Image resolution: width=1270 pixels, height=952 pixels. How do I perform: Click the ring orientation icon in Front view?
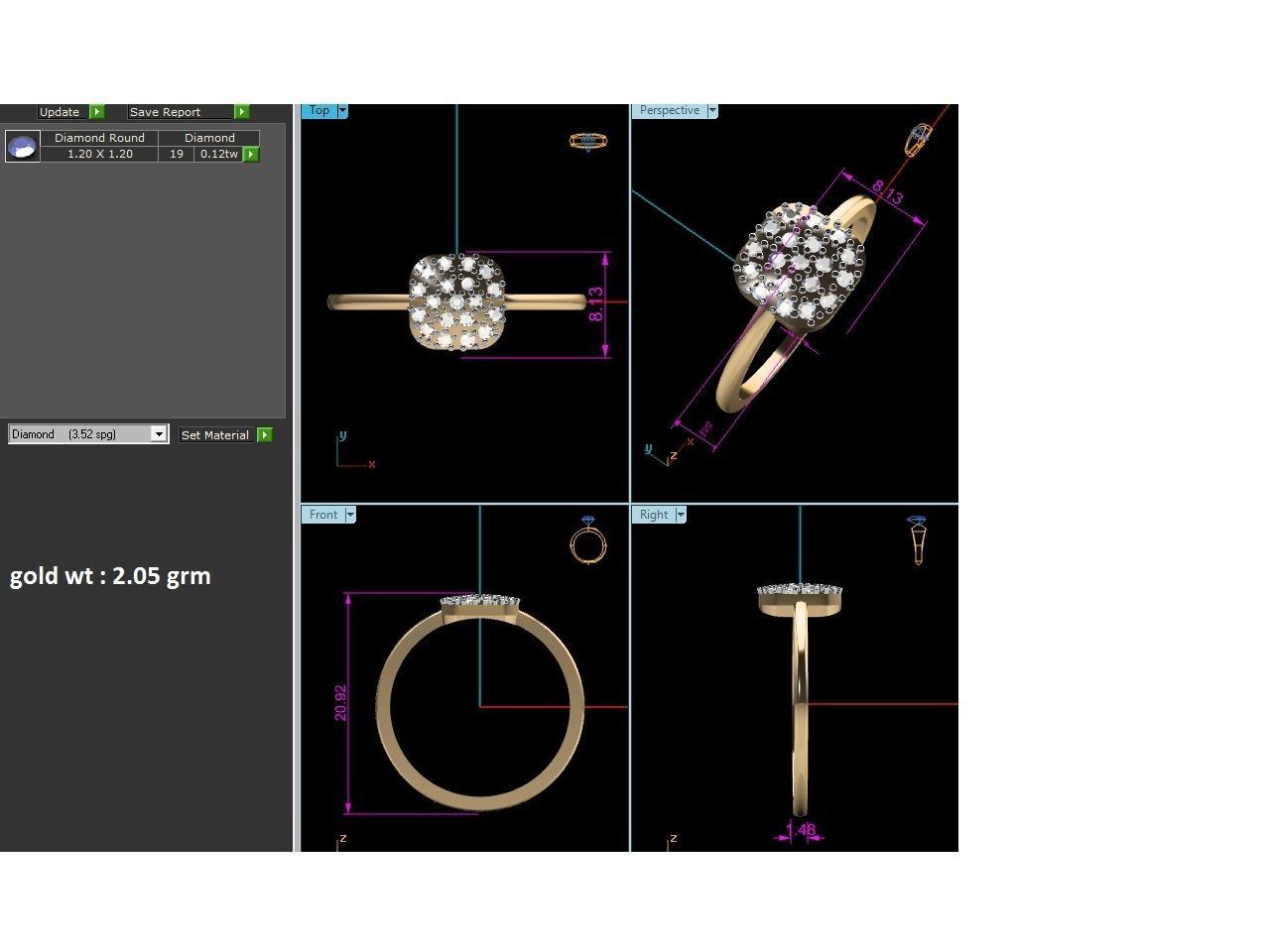pos(587,539)
